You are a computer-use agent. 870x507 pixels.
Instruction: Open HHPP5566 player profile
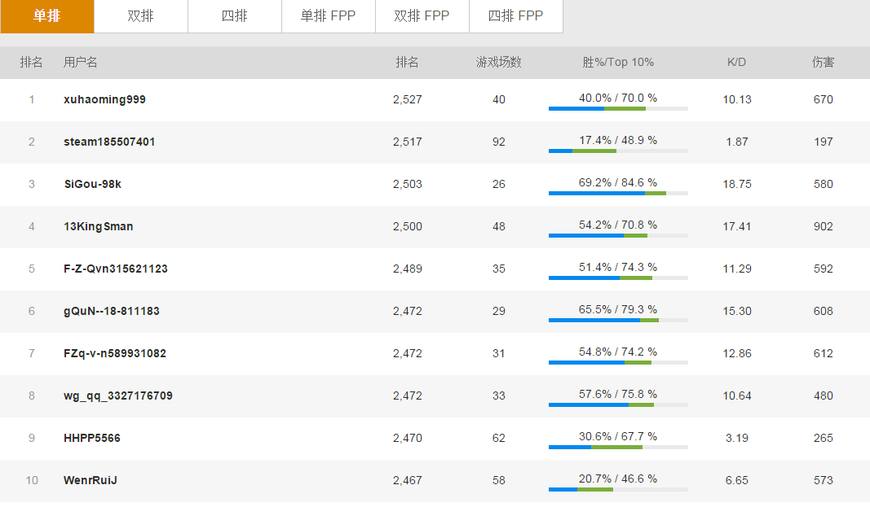point(92,438)
